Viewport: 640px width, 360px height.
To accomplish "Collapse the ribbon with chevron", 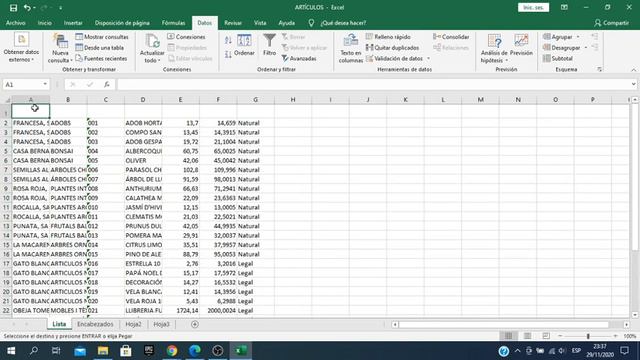I will [x=633, y=70].
